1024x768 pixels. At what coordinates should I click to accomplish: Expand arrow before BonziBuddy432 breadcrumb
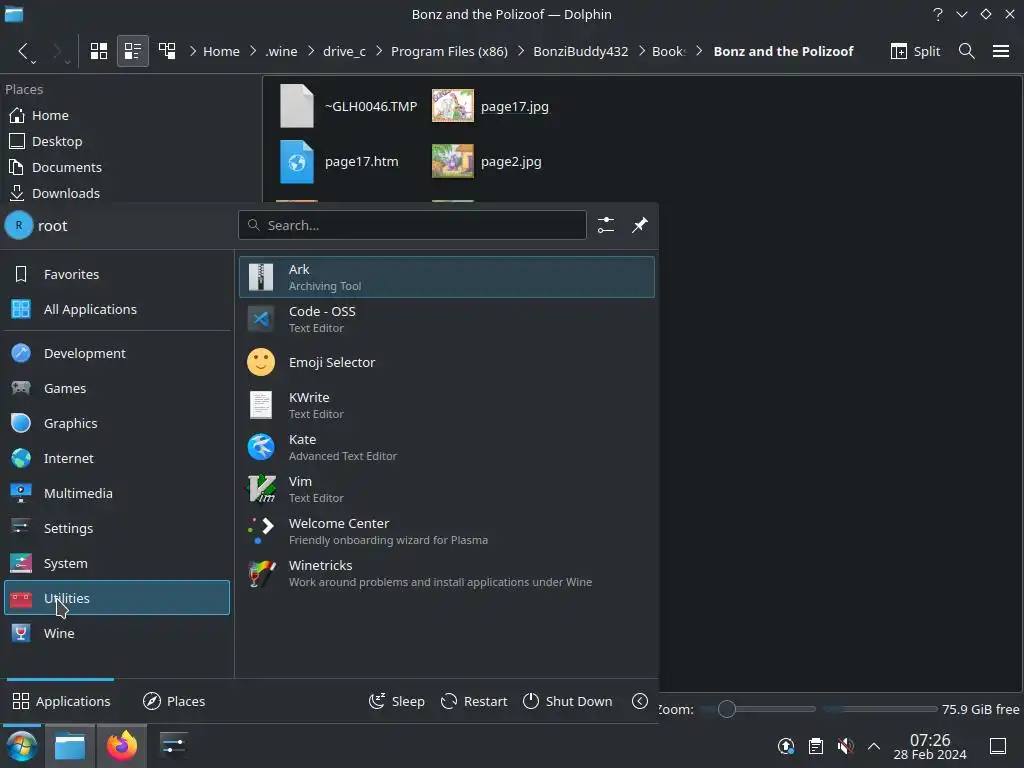click(521, 51)
